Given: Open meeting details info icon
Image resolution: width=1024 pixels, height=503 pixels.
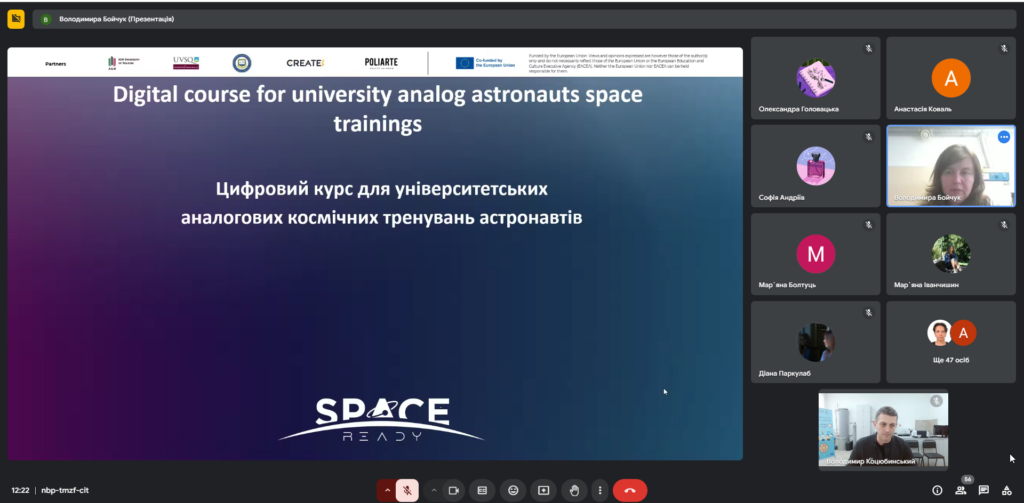Looking at the screenshot, I should [x=937, y=490].
